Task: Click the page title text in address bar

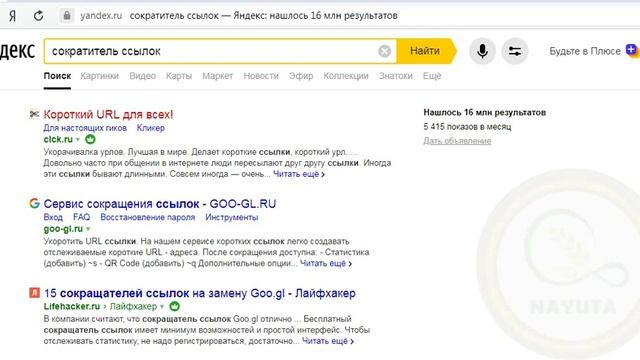Action: (264, 16)
